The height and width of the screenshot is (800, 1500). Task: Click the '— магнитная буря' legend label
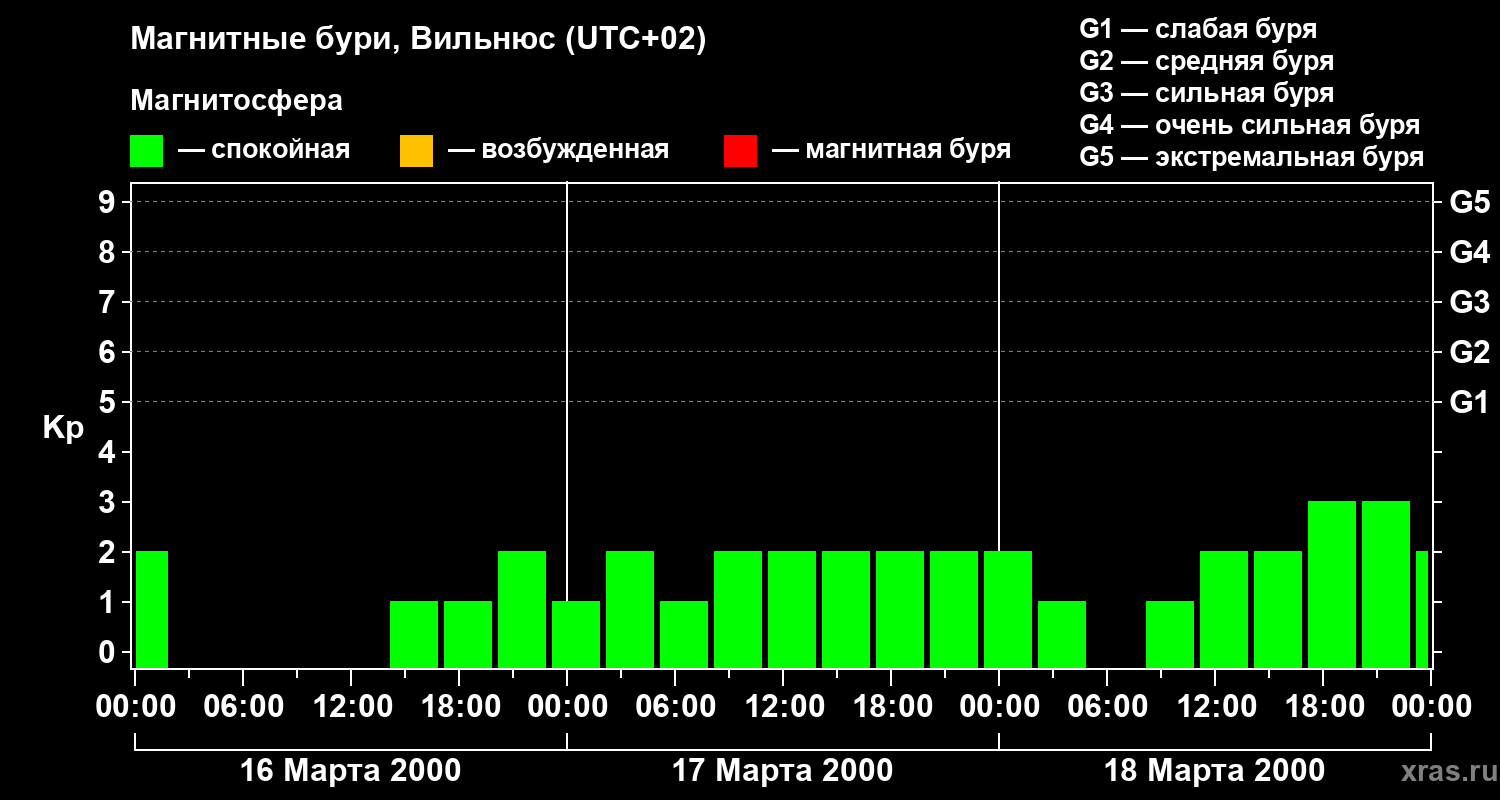[x=891, y=150]
